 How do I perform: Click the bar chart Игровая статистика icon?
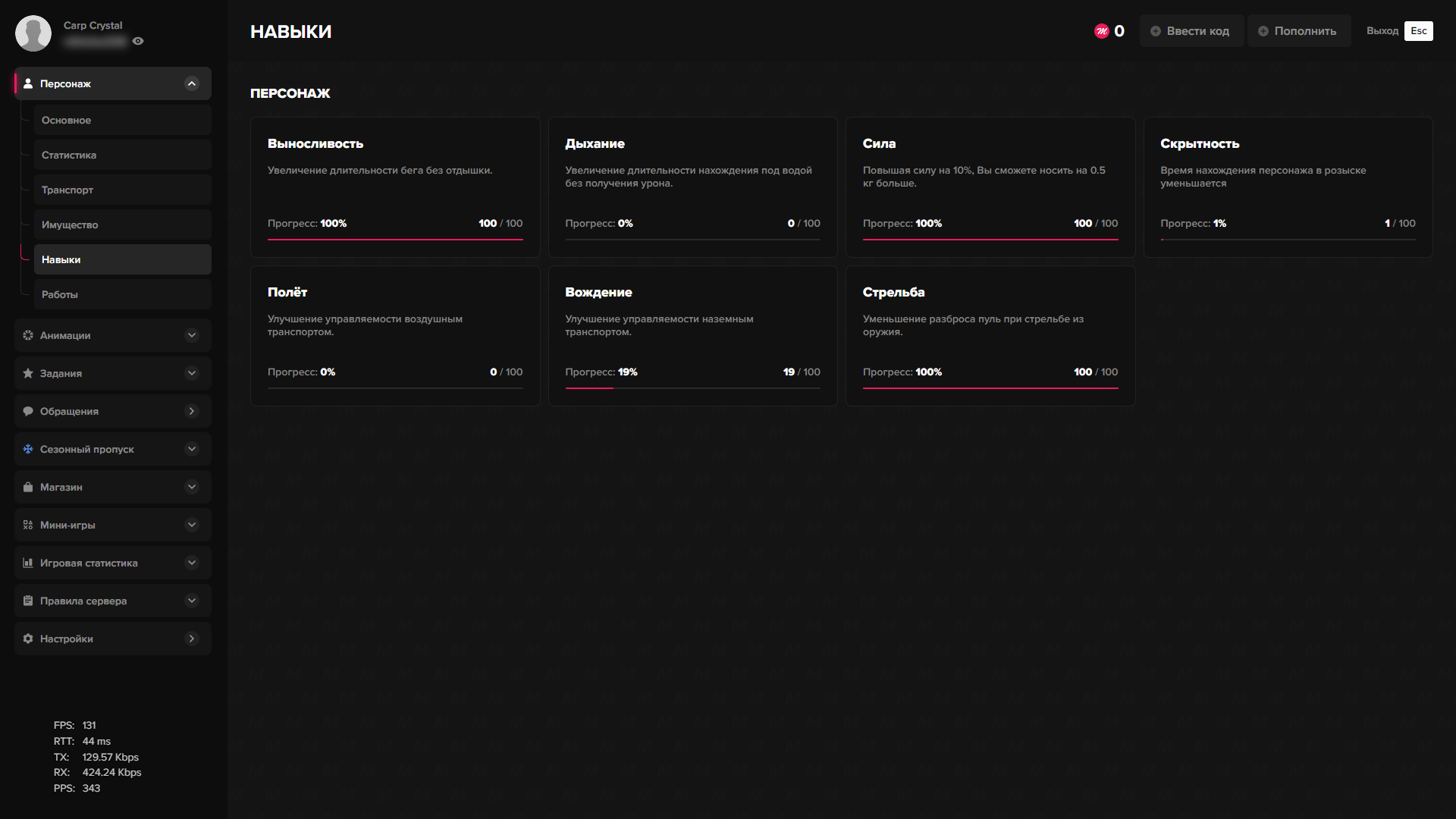(28, 563)
